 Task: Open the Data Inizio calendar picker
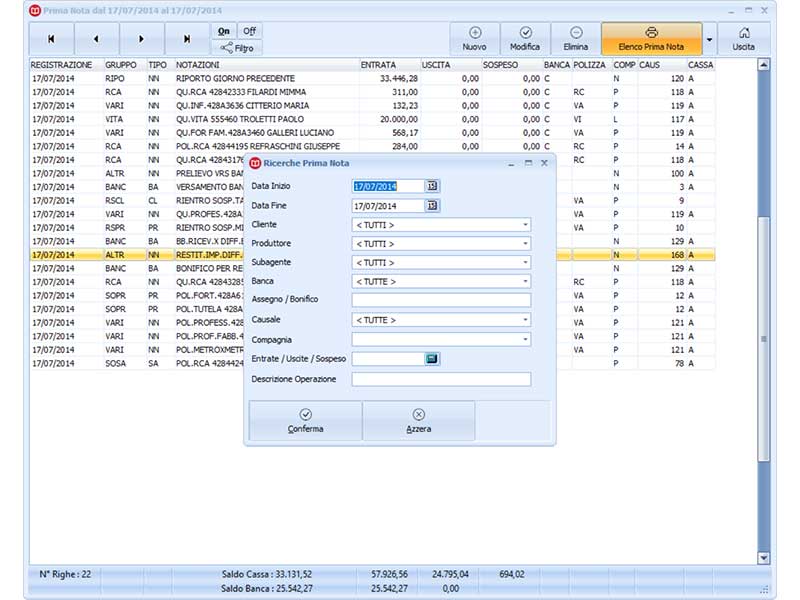[x=432, y=186]
